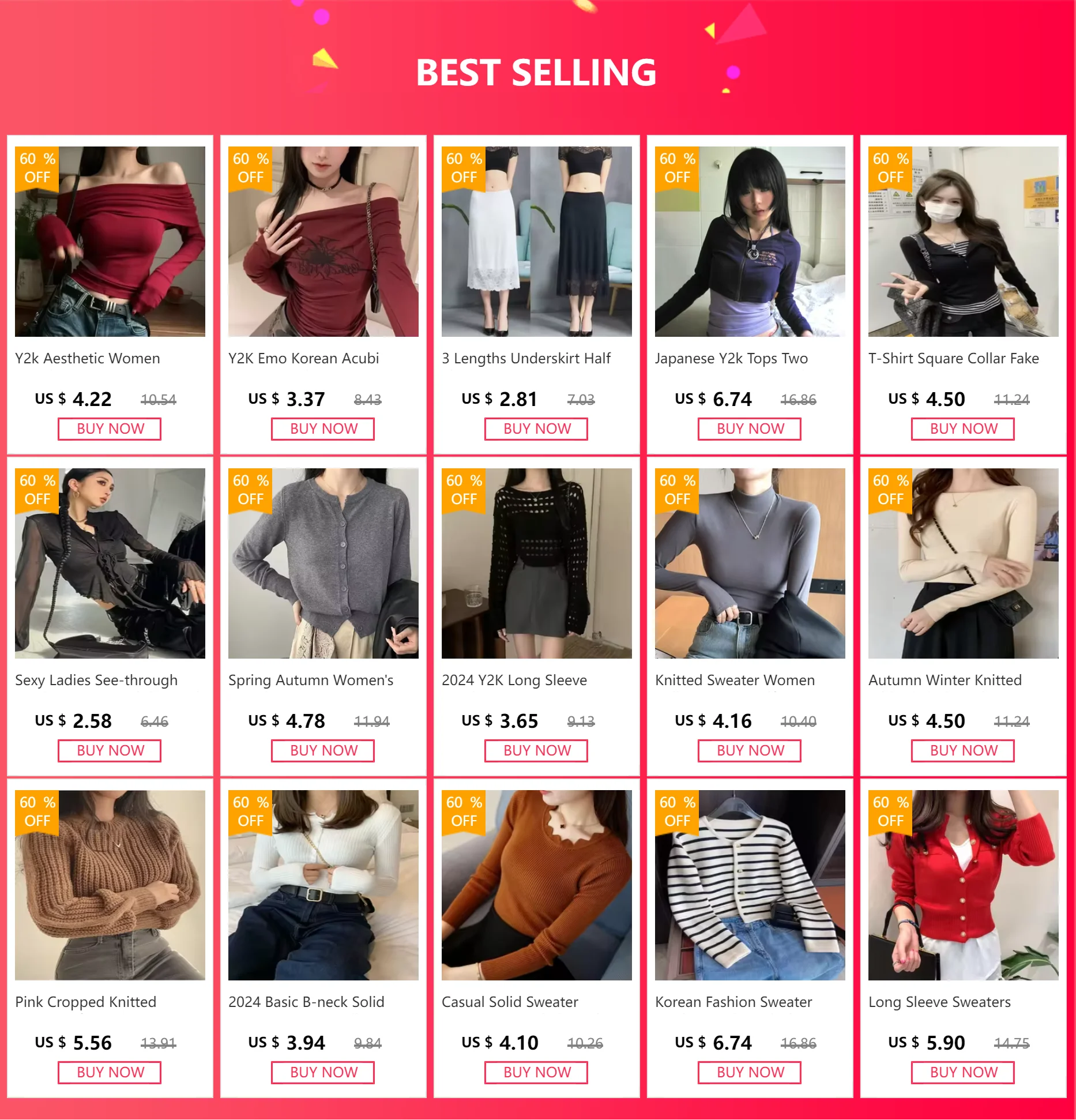Select the 60% OFF badge on Casual Solid Sweater
The height and width of the screenshot is (1120, 1076).
(464, 811)
